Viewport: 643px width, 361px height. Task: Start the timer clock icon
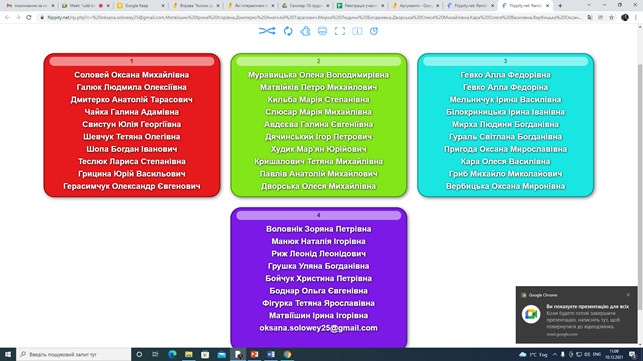pos(374,31)
